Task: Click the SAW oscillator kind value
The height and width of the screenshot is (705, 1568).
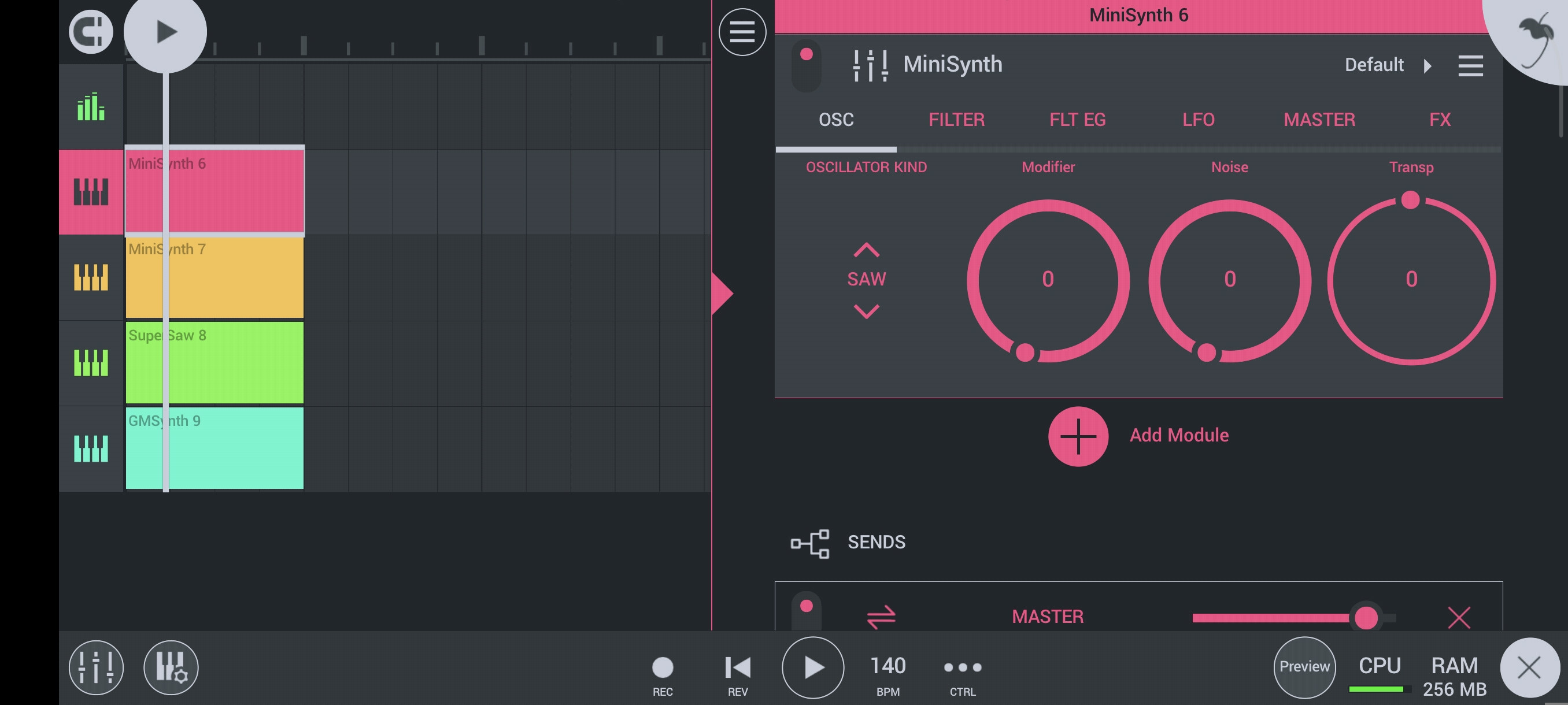Action: coord(866,279)
